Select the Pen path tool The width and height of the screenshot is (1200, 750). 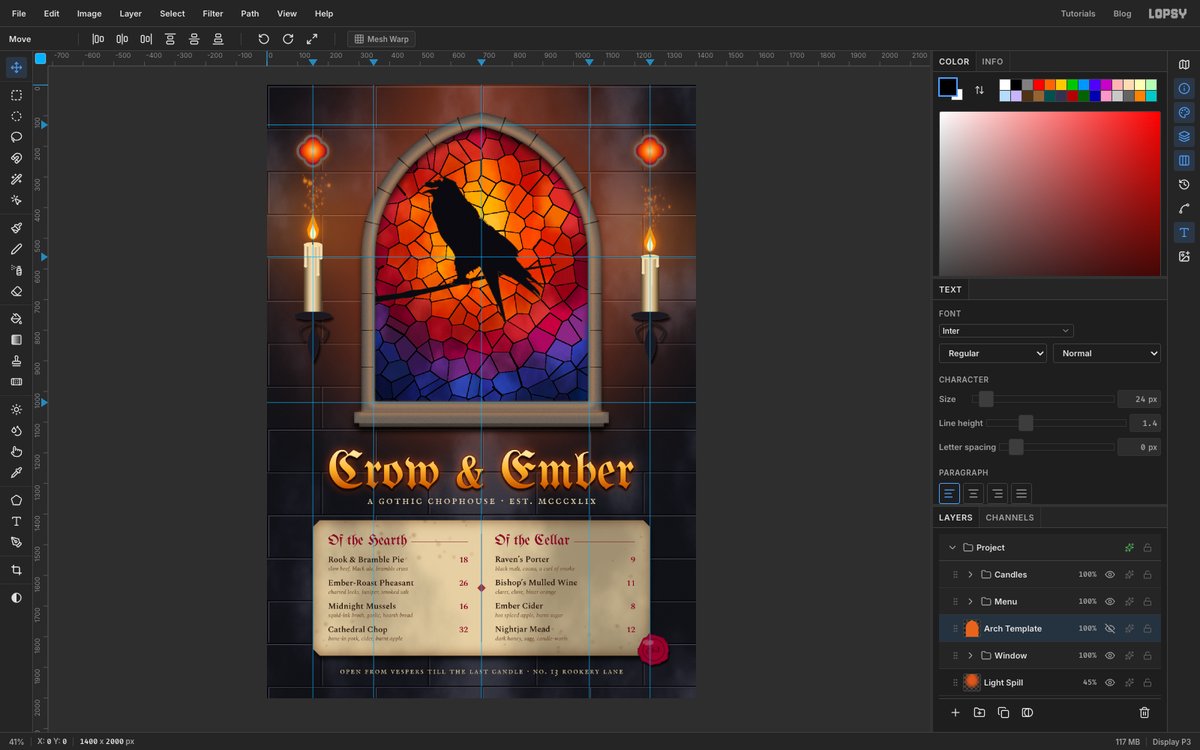coord(16,542)
